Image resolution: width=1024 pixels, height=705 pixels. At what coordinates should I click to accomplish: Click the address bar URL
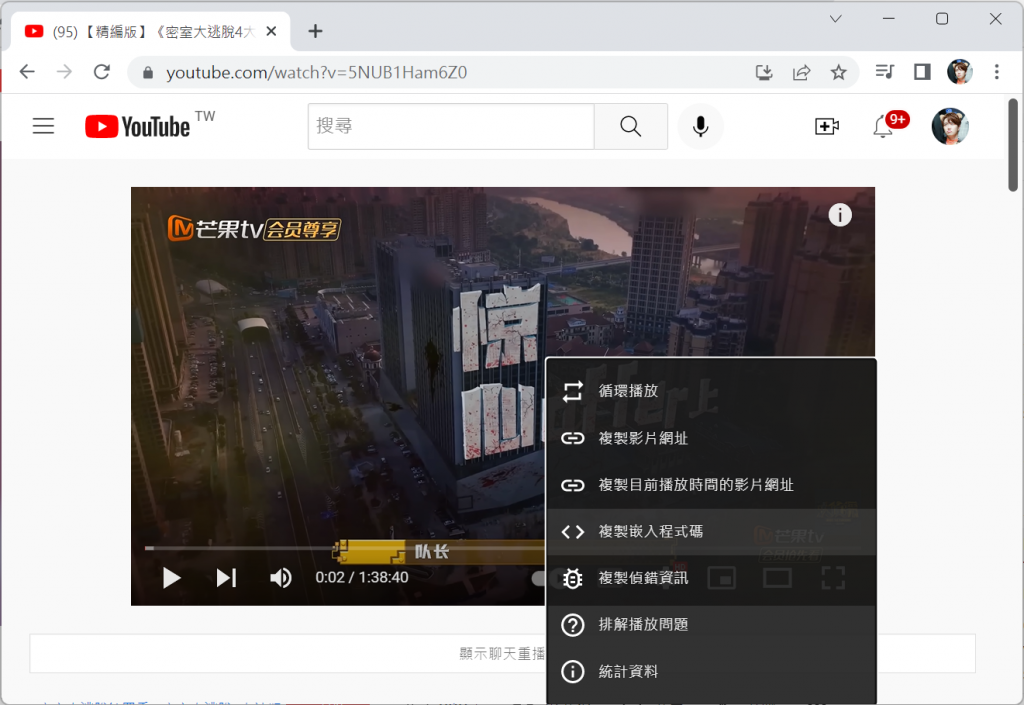316,72
